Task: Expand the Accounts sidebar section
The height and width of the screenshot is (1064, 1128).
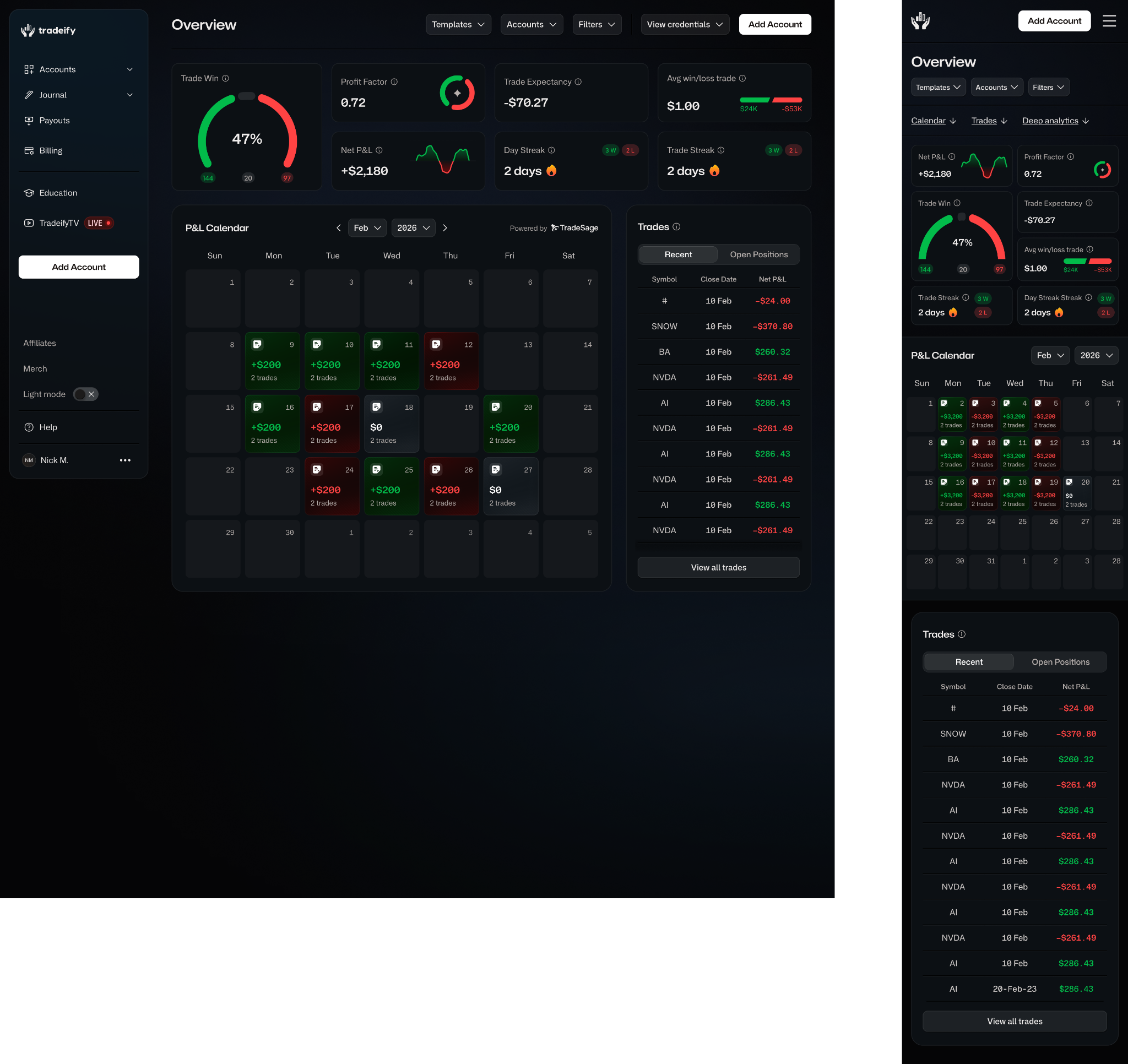Action: pyautogui.click(x=79, y=69)
